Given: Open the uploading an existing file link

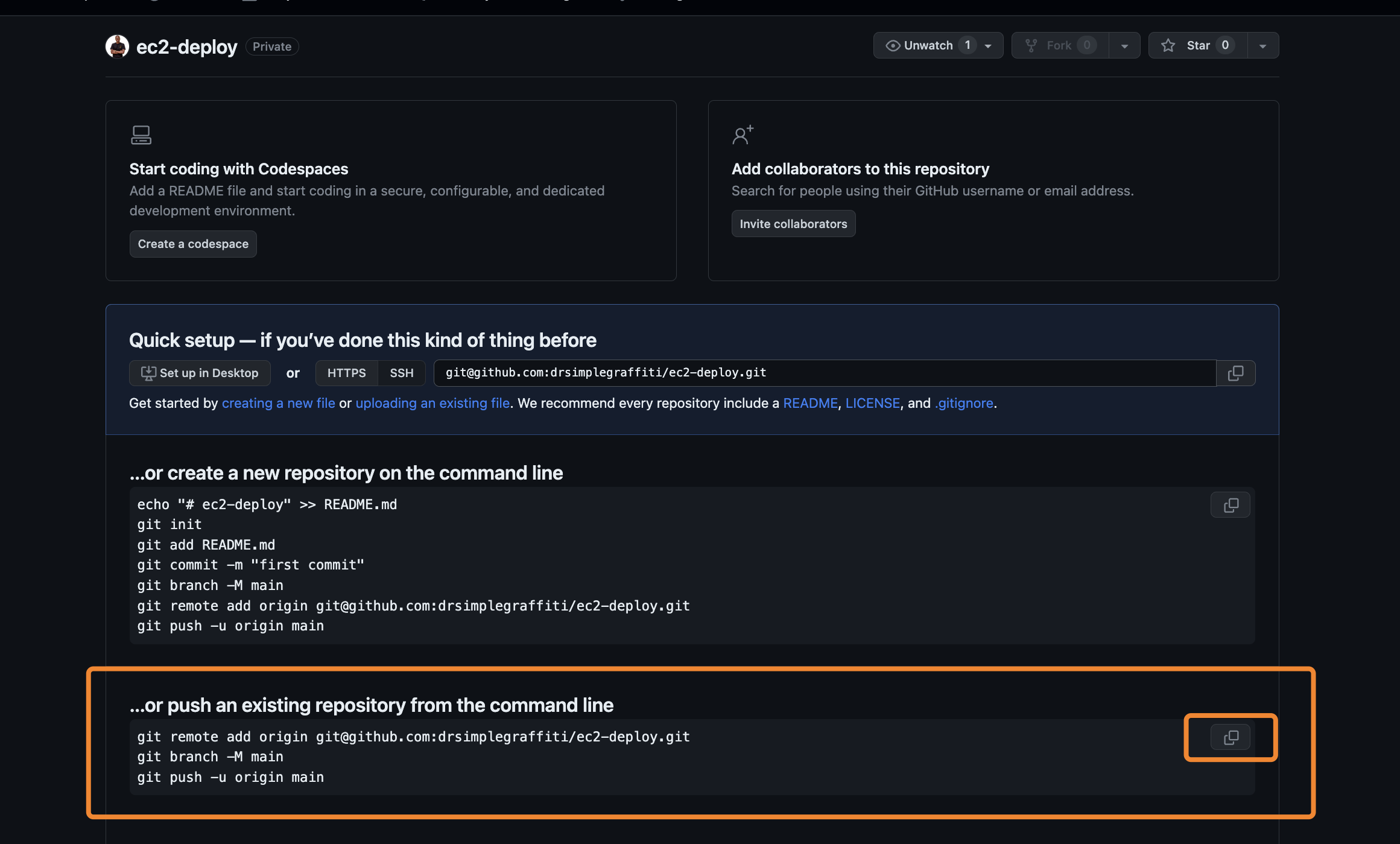Looking at the screenshot, I should [x=432, y=403].
